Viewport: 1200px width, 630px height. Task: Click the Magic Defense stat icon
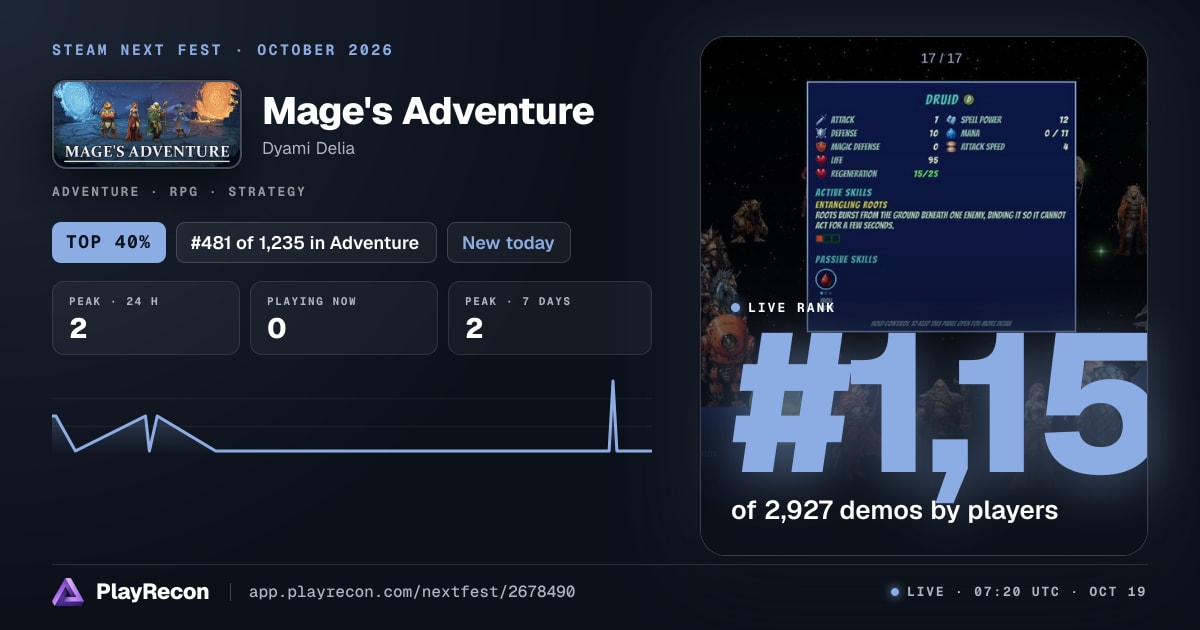[822, 147]
